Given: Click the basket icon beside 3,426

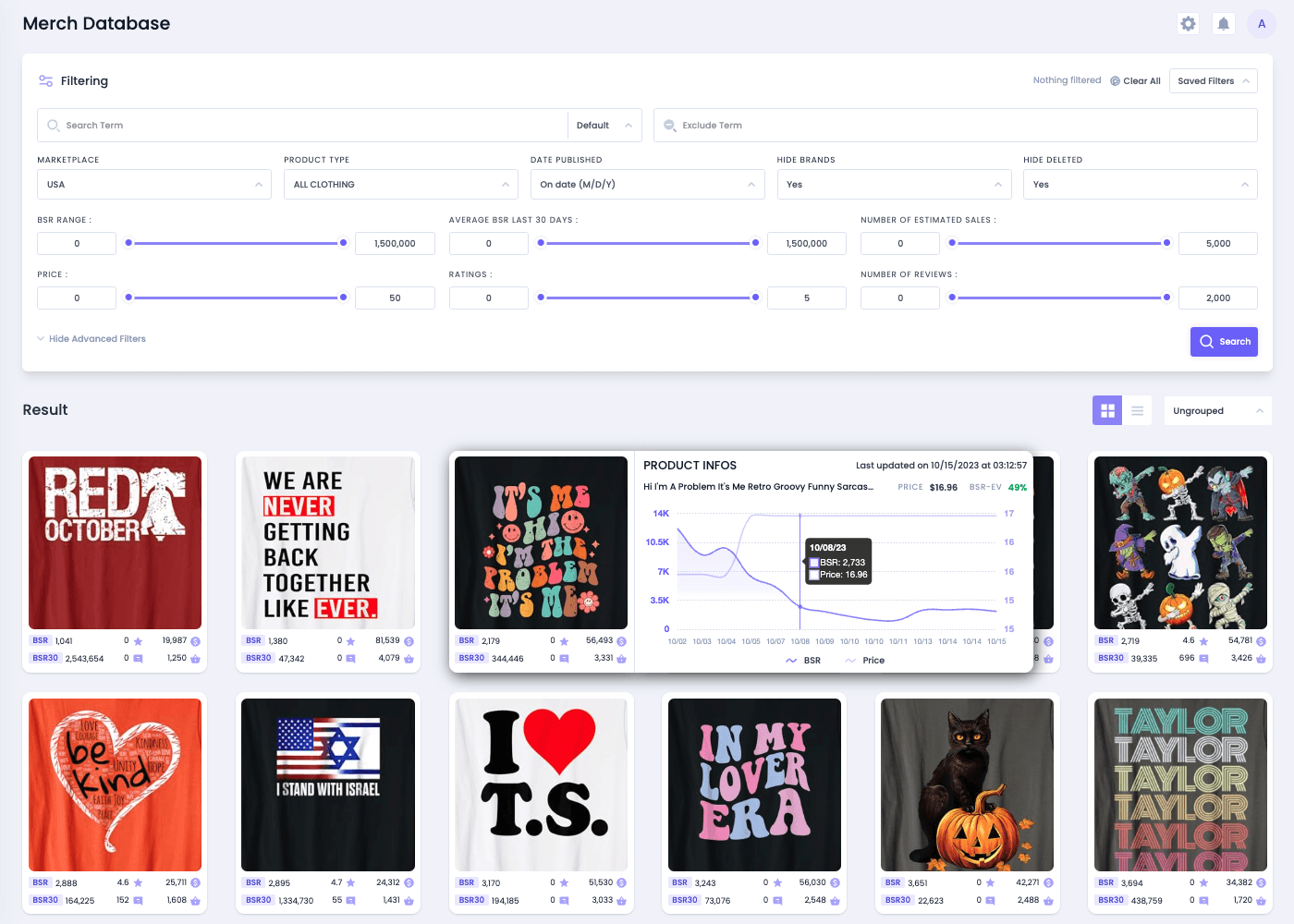Looking at the screenshot, I should coord(1262,659).
